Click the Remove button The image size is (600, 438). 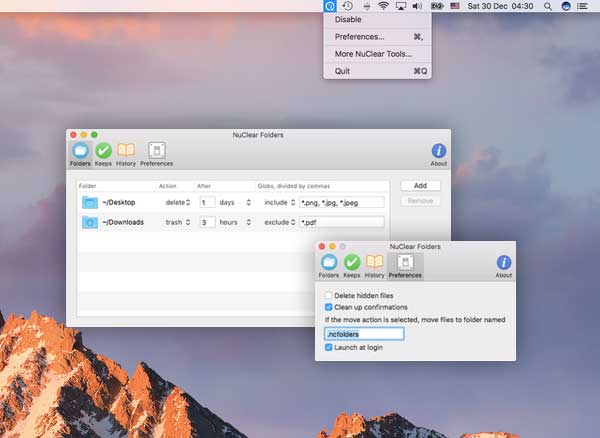421,201
